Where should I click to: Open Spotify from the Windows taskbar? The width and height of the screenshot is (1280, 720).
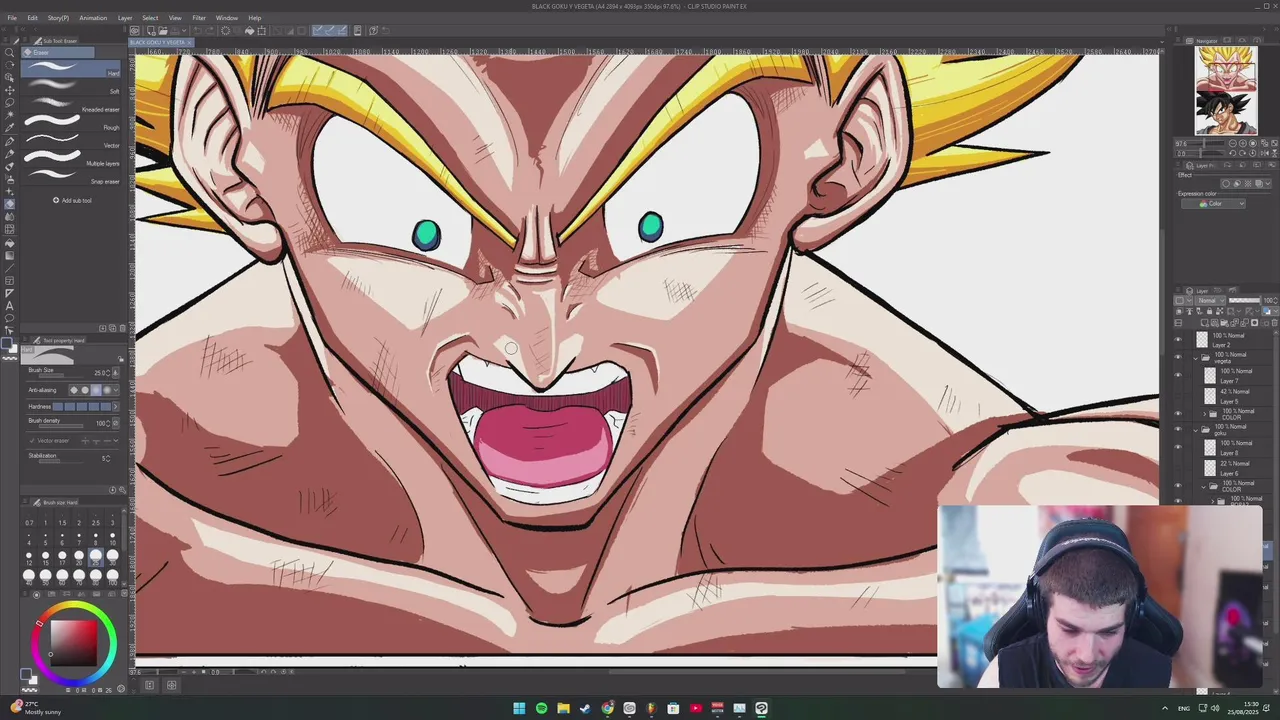(x=541, y=708)
